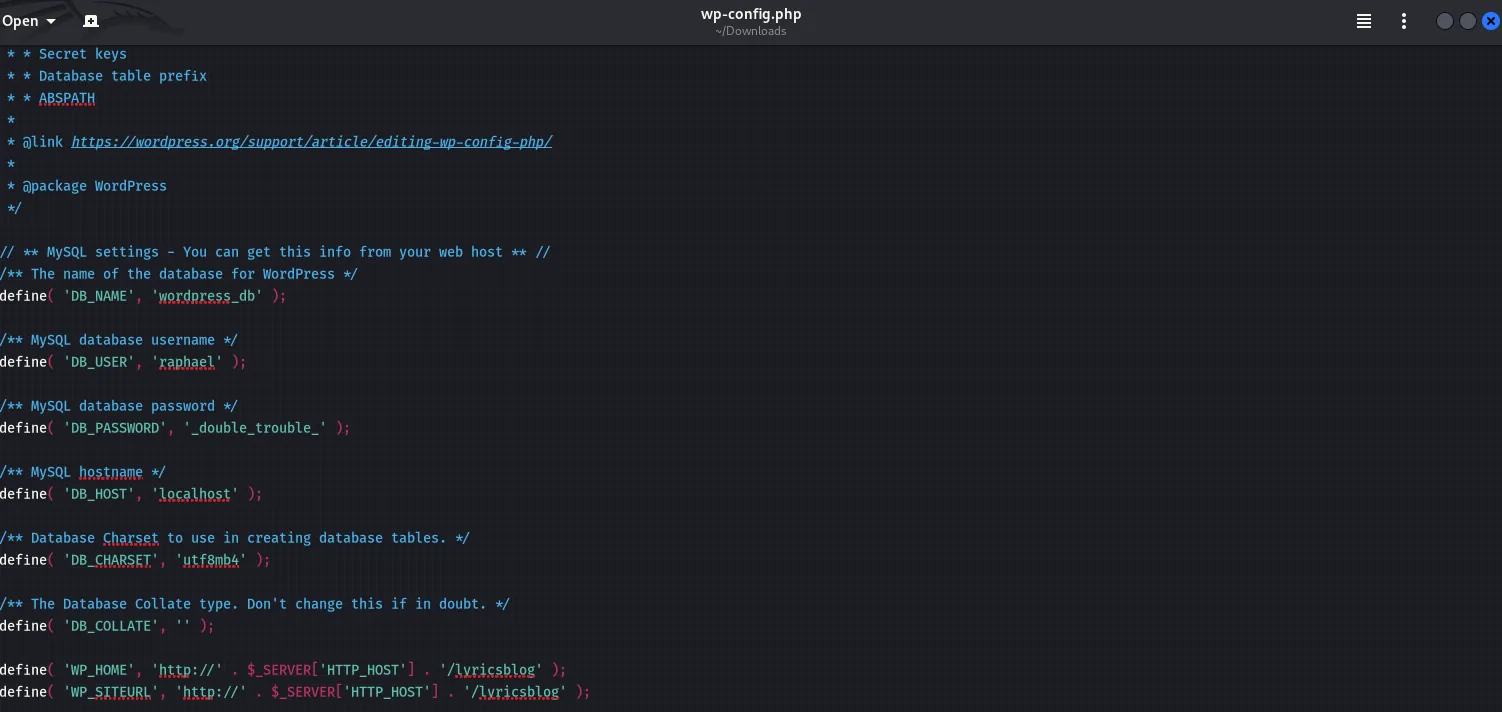Close the wp-config.php editor window
This screenshot has width=1502, height=712.
pyautogui.click(x=1491, y=21)
